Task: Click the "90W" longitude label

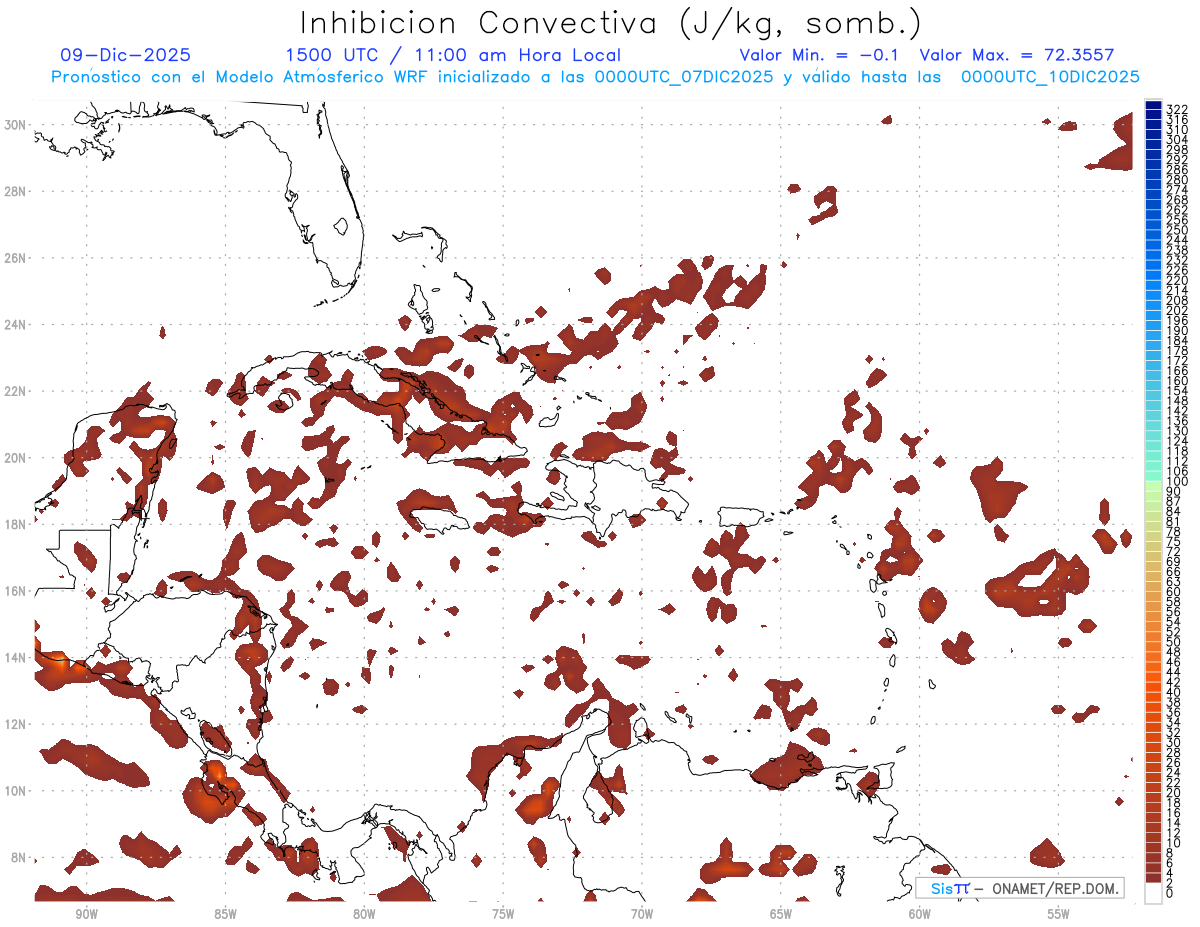Action: [x=87, y=914]
